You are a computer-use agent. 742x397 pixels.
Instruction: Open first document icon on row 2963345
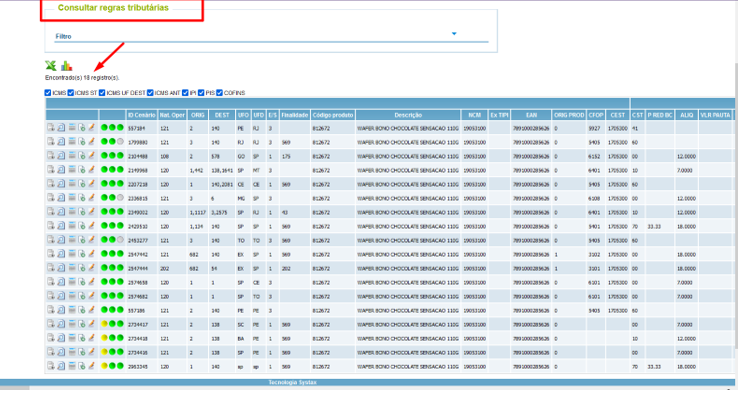[x=51, y=366]
